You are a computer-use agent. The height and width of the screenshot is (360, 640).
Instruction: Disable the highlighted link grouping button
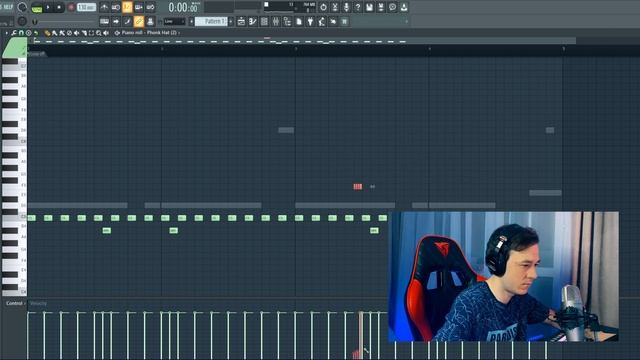point(139,21)
